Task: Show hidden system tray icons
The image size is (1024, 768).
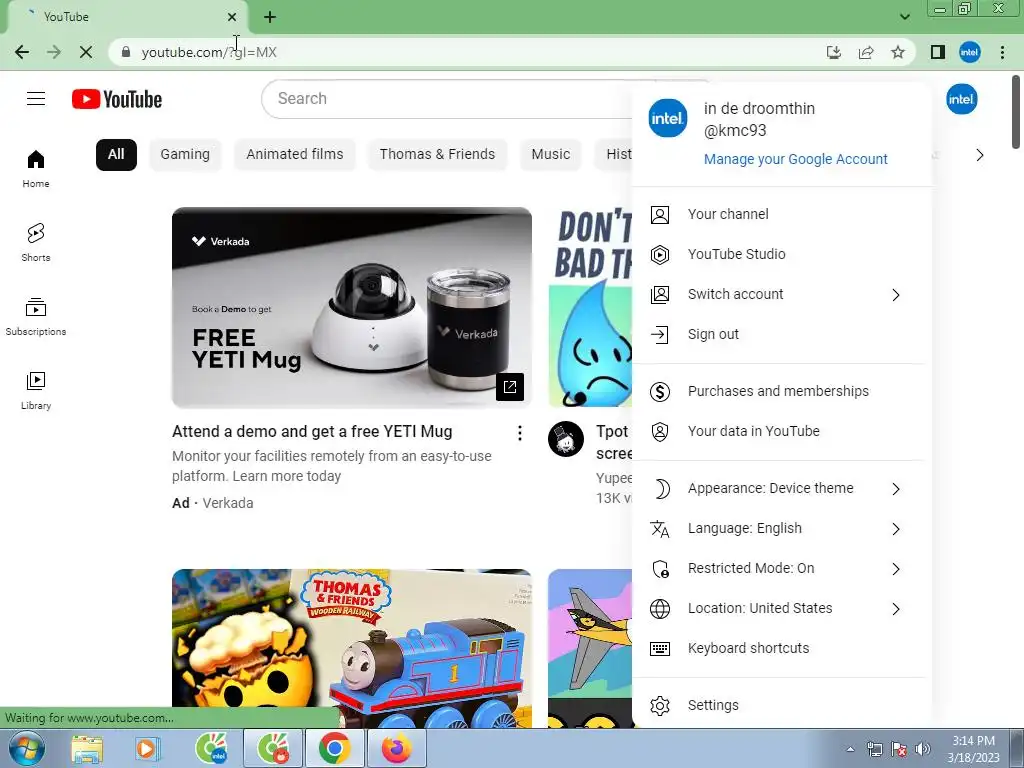Action: (850, 750)
